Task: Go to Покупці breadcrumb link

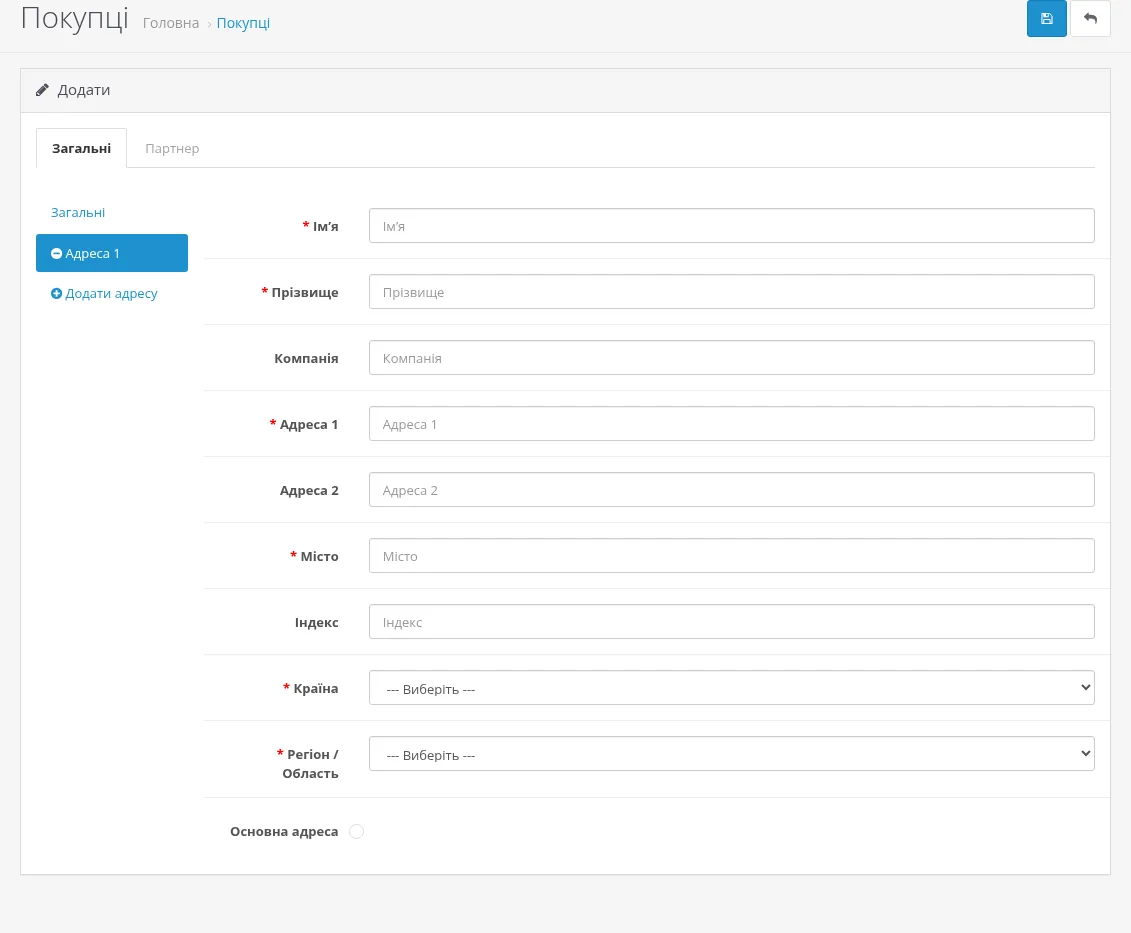Action: click(243, 23)
